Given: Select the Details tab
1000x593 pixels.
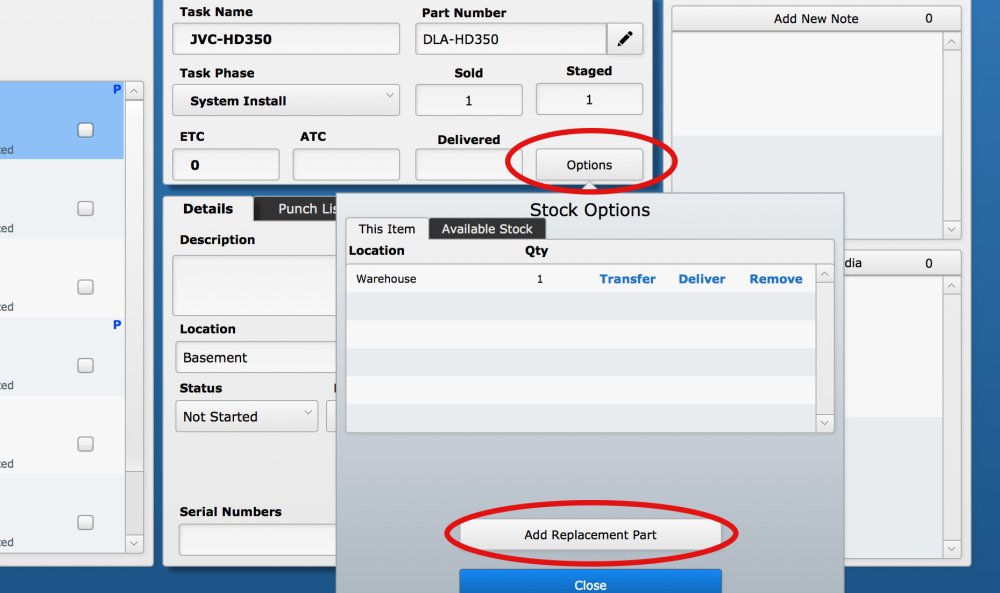Looking at the screenshot, I should pos(208,209).
